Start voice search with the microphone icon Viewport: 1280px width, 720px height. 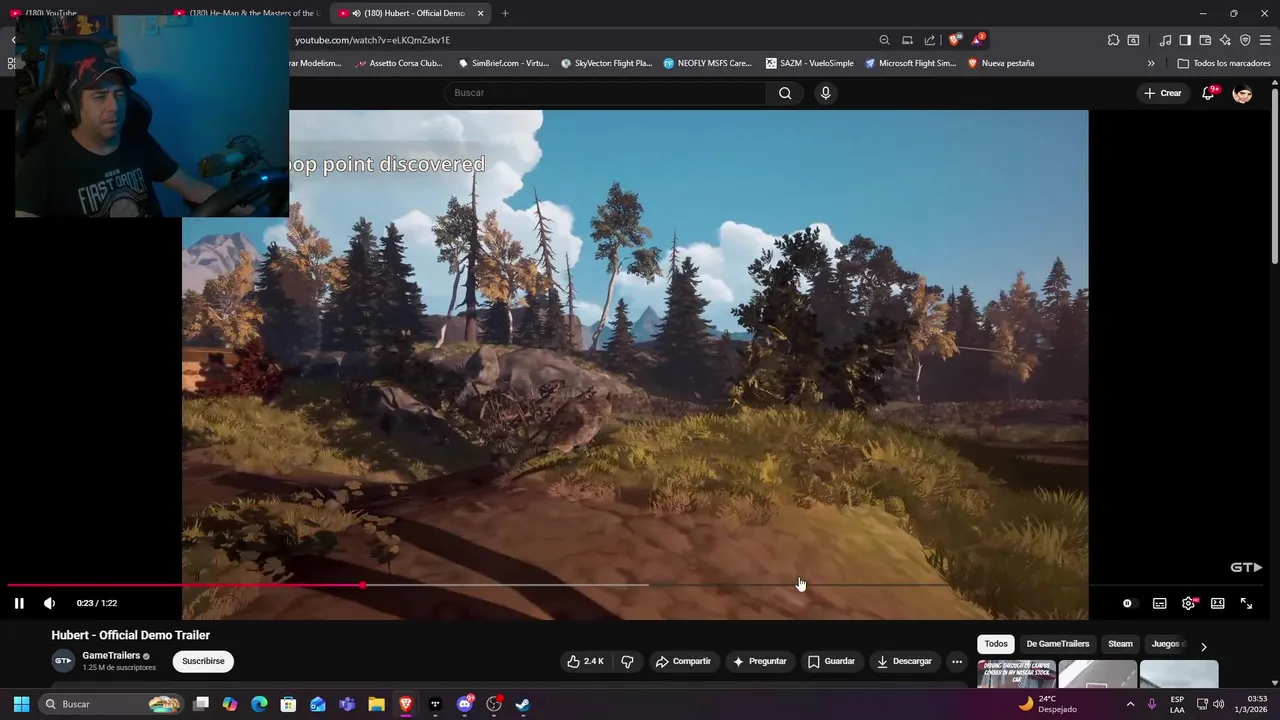coord(825,93)
